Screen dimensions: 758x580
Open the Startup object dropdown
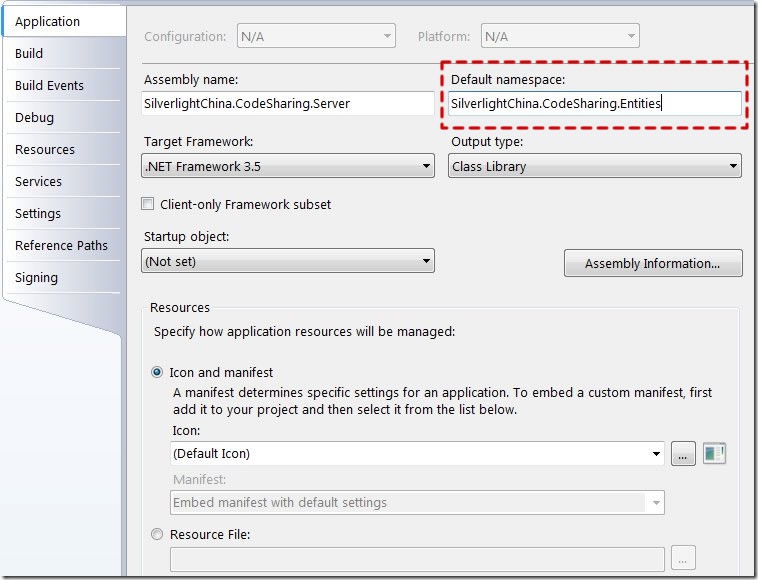(288, 261)
